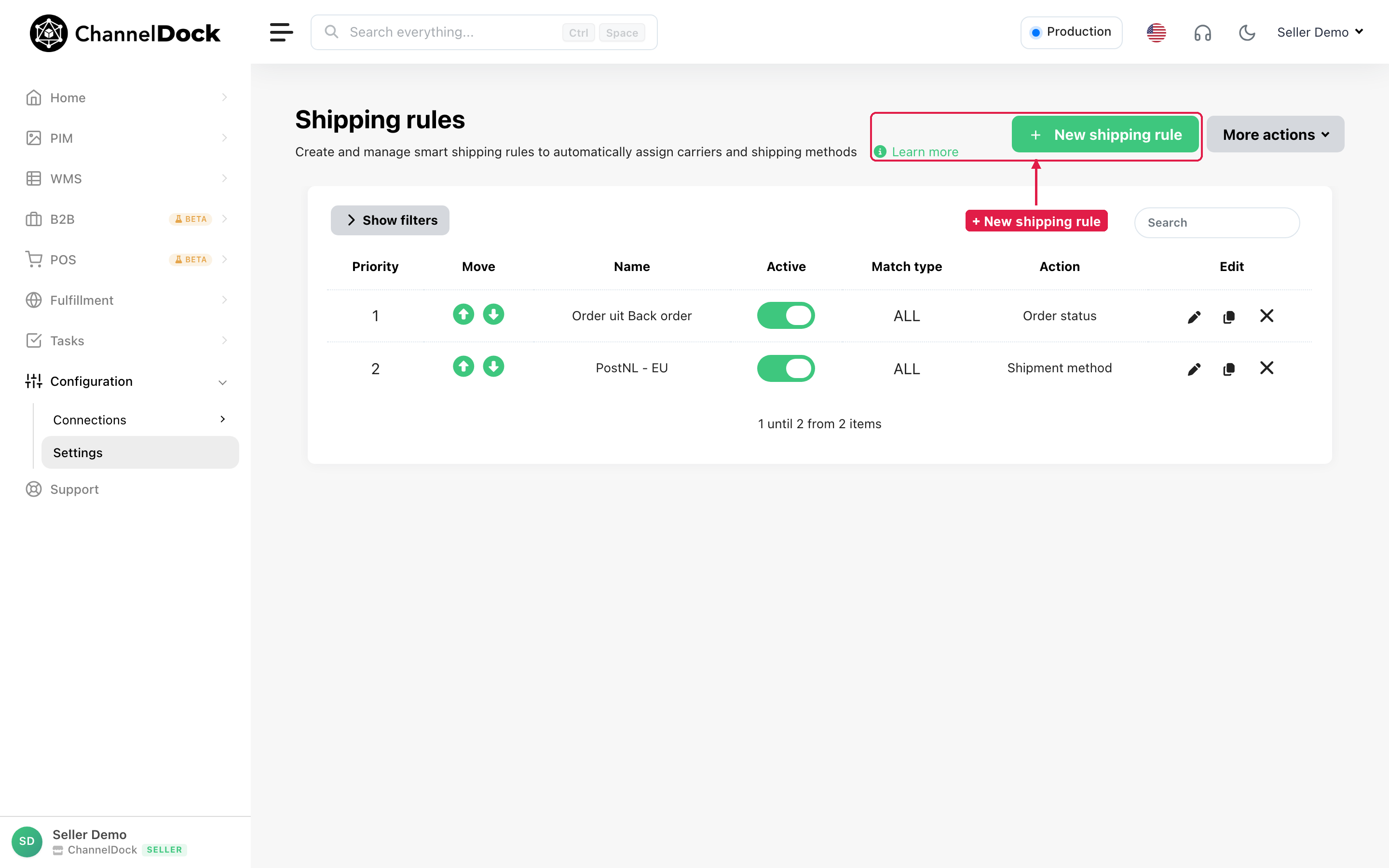Expand the Connections submenu
The width and height of the screenshot is (1389, 868).
(139, 420)
